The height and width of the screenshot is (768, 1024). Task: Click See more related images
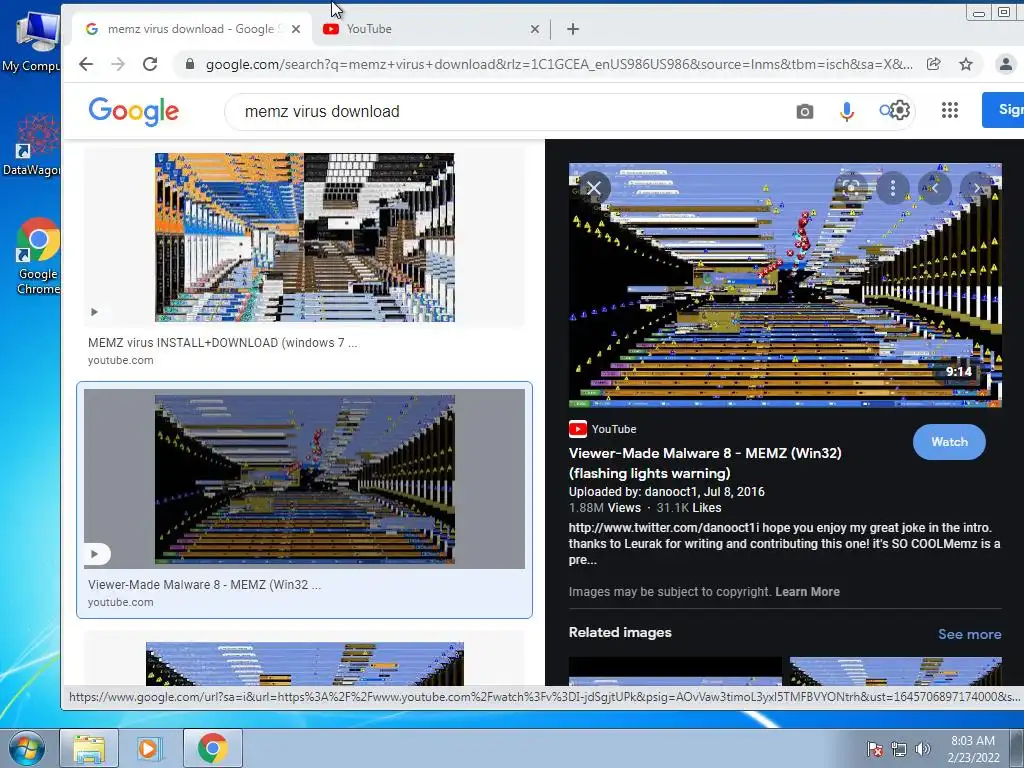[969, 634]
